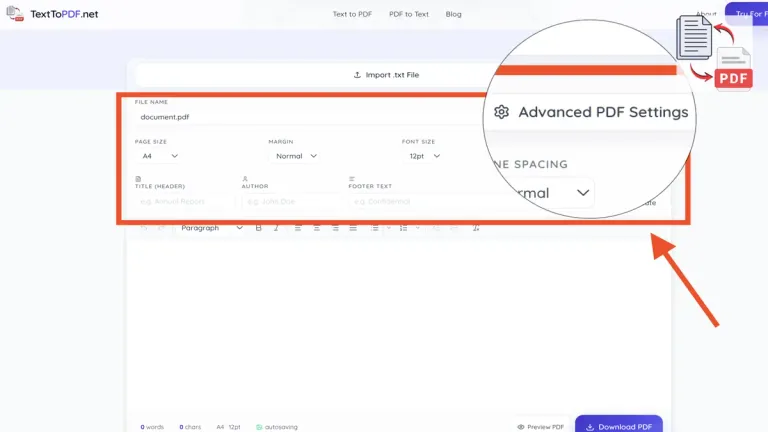Toggle bold formatting in the editor toolbar
This screenshot has width=768, height=432.
259,228
